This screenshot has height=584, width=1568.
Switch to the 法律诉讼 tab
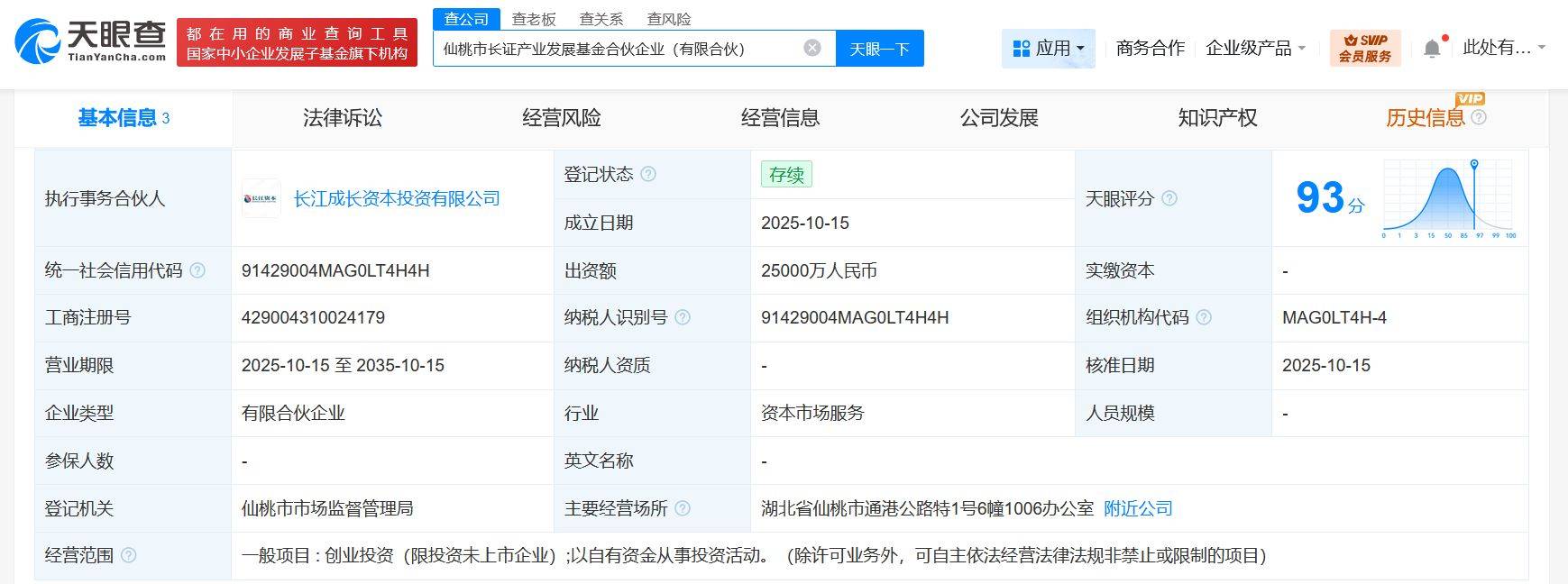click(x=343, y=118)
